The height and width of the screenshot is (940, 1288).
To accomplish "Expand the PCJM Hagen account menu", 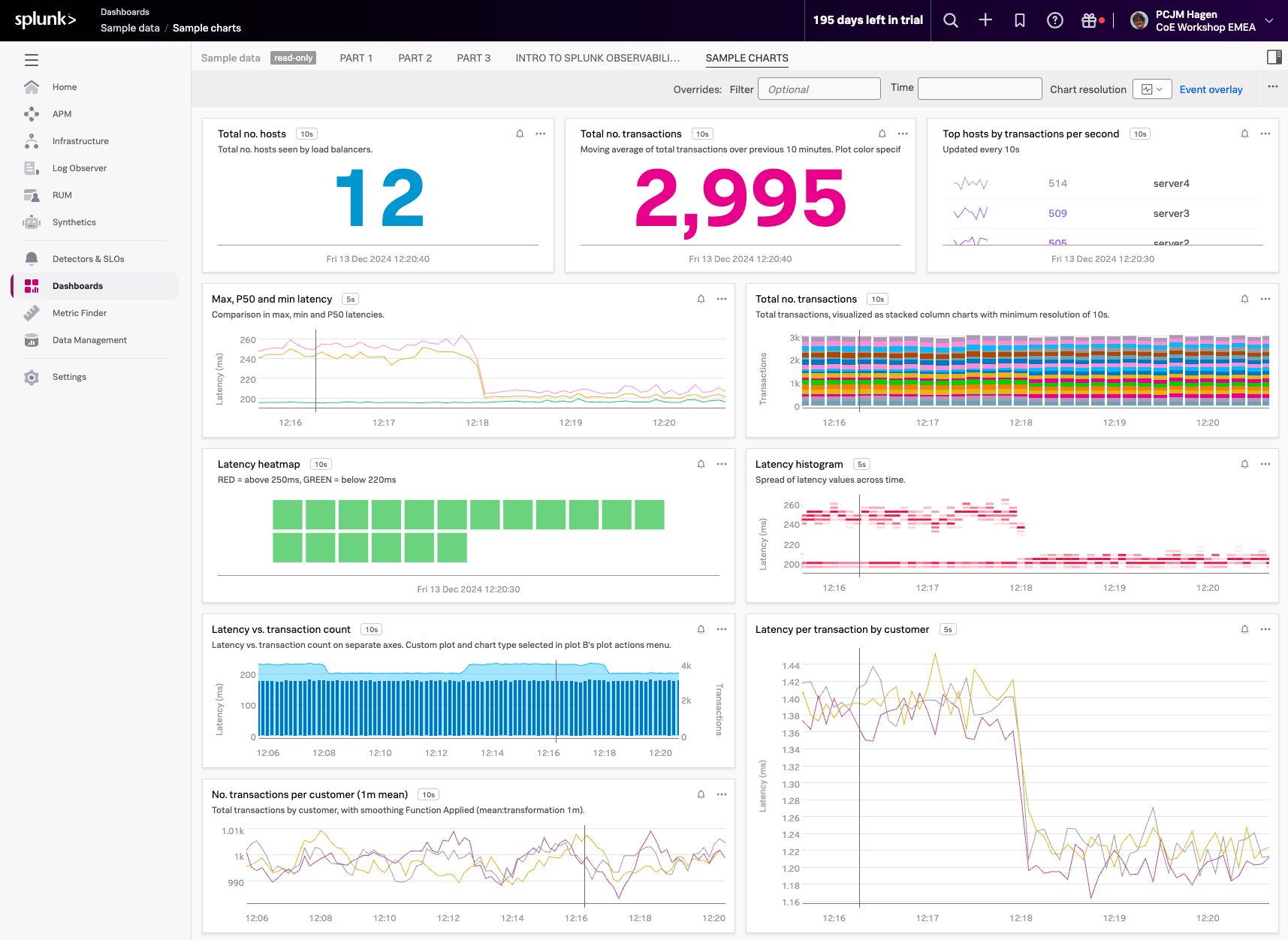I will 1269,20.
